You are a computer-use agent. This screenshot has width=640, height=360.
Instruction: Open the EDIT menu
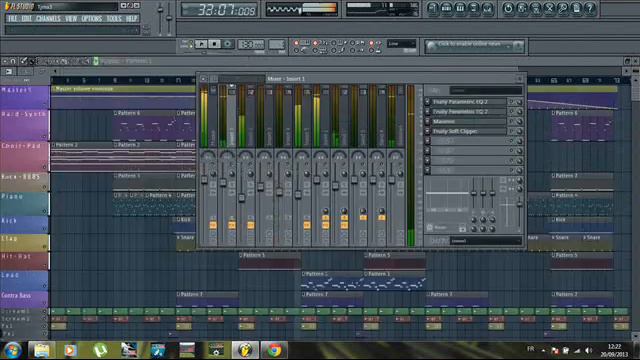(27, 19)
